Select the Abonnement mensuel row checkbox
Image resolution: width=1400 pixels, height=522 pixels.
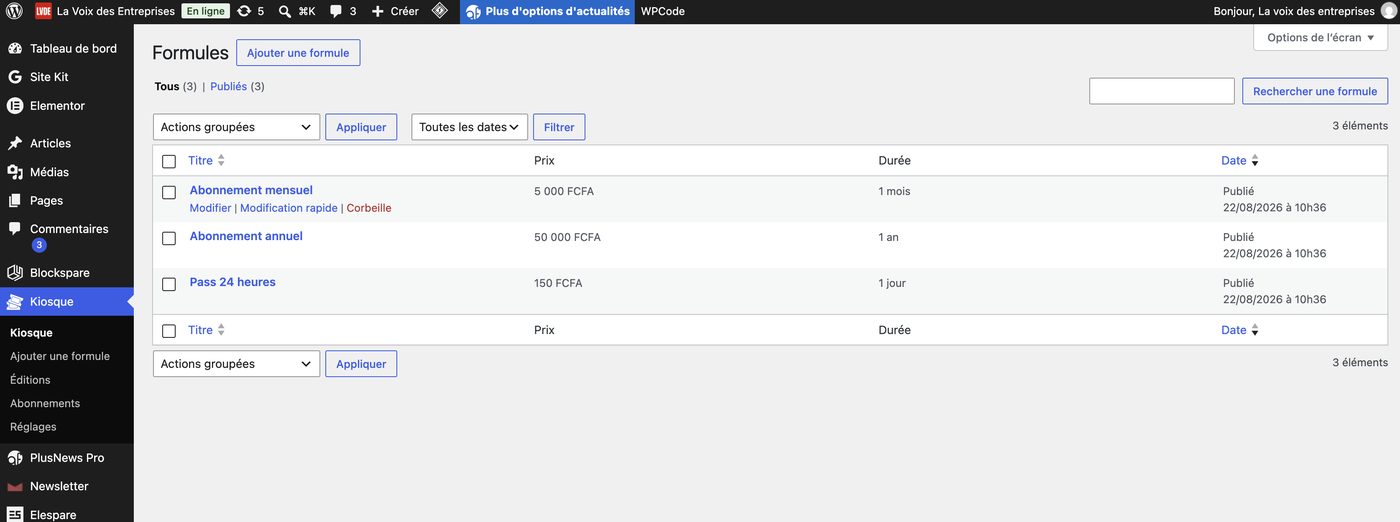pos(169,192)
